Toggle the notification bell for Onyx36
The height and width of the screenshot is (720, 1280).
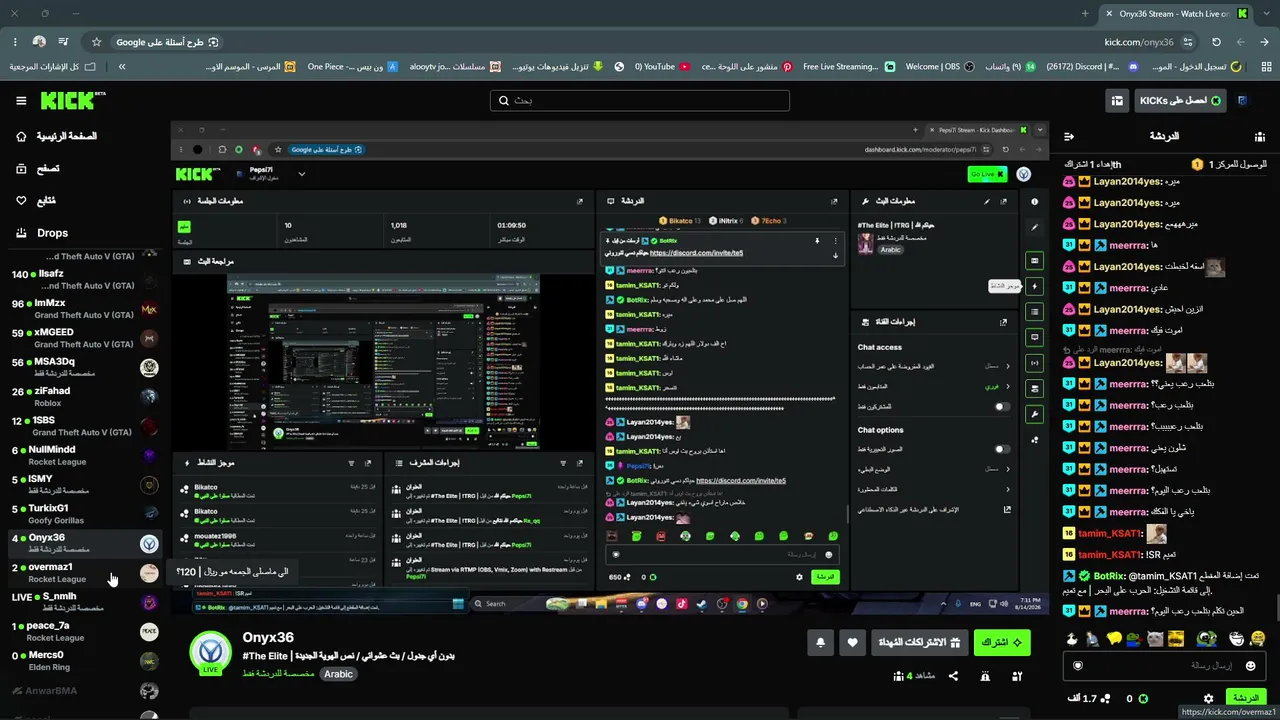821,643
